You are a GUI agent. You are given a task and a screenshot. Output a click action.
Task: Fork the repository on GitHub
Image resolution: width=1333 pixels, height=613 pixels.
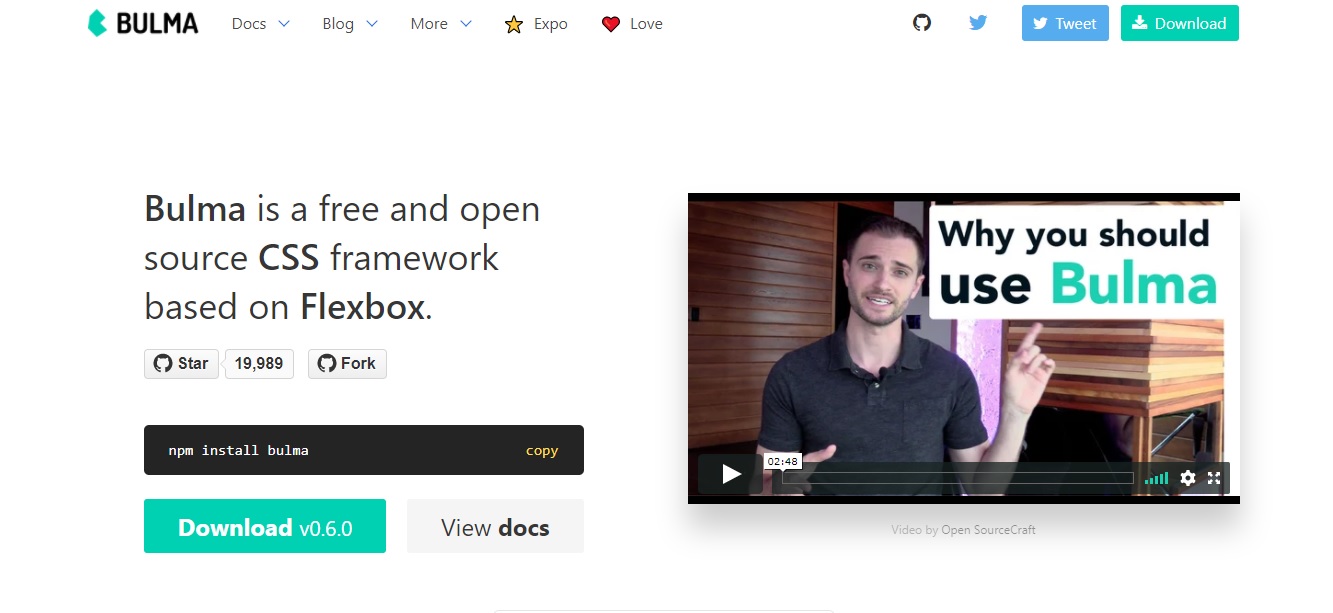point(347,364)
